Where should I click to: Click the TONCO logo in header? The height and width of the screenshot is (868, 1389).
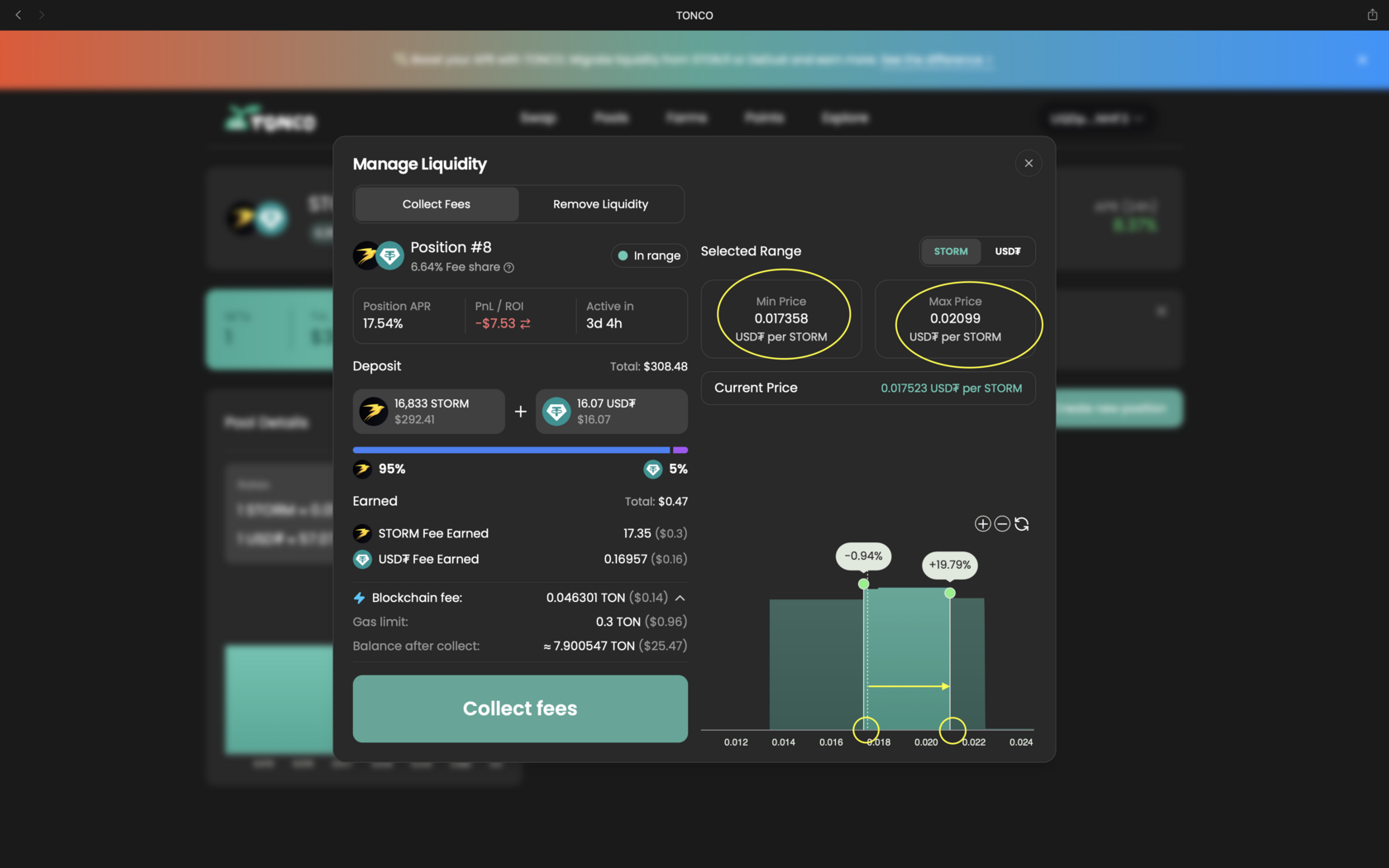tap(271, 119)
